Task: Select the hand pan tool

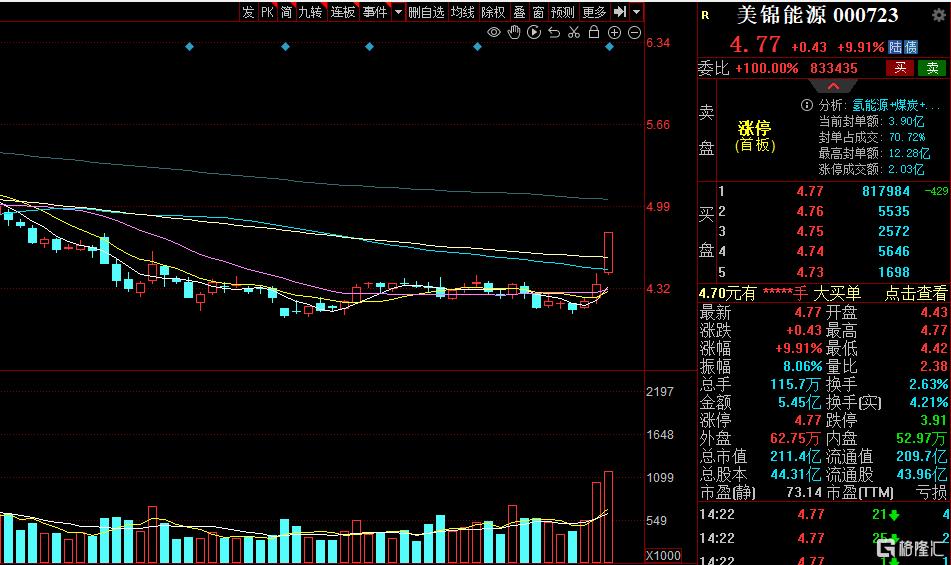Action: [514, 32]
